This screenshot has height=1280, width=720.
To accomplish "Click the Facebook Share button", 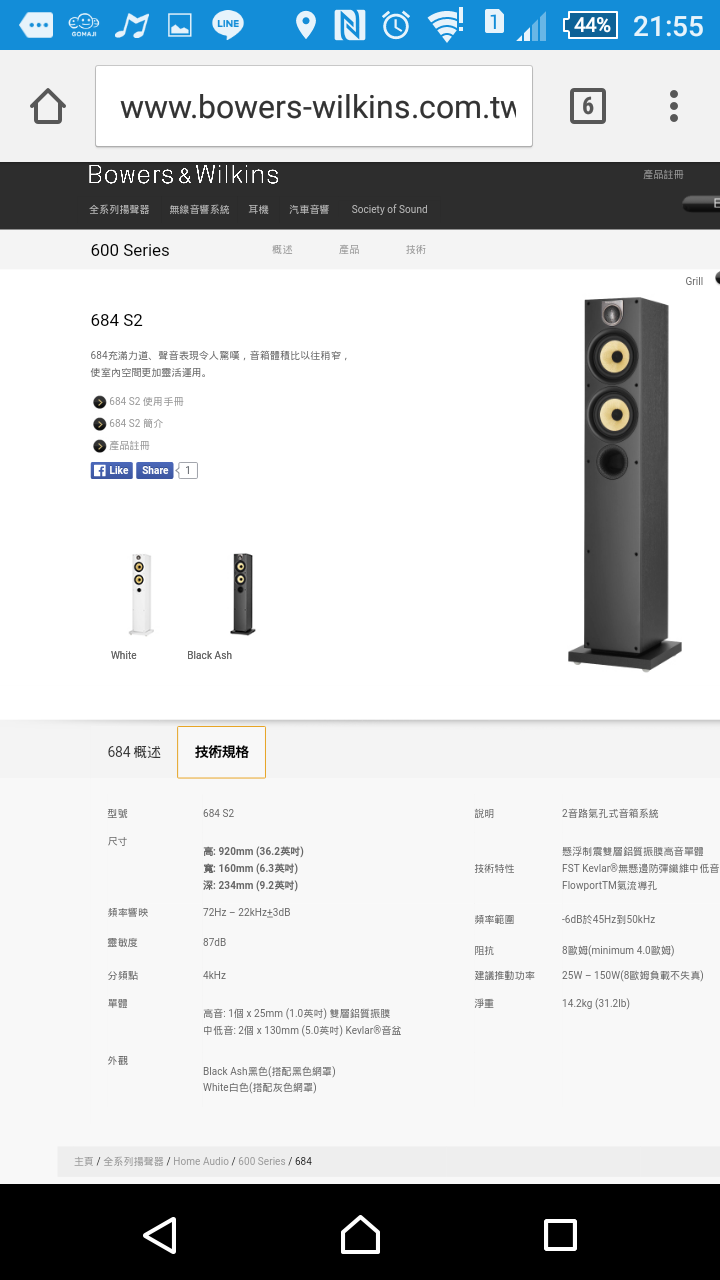I will coord(155,470).
